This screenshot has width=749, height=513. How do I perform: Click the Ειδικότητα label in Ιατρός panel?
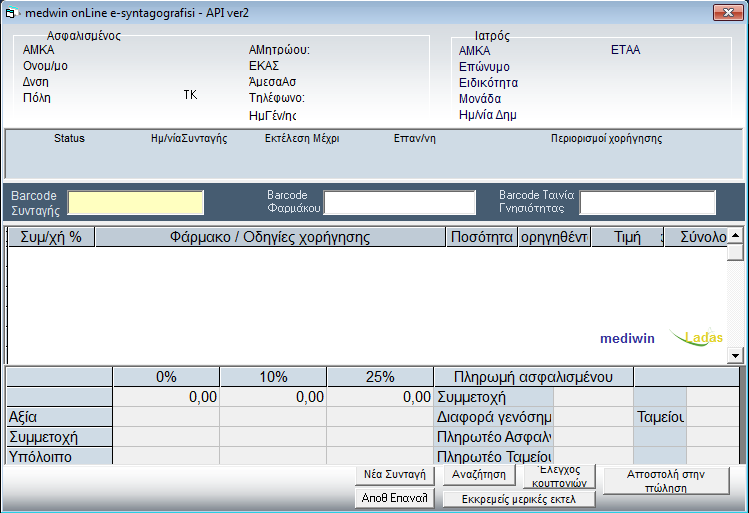point(488,83)
